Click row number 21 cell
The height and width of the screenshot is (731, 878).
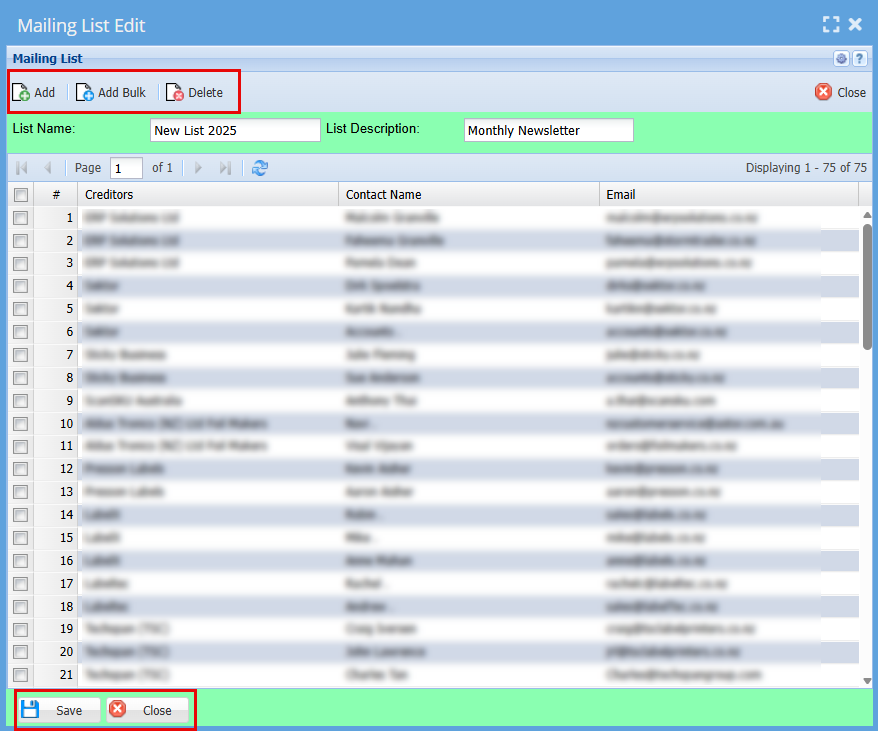(x=56, y=675)
